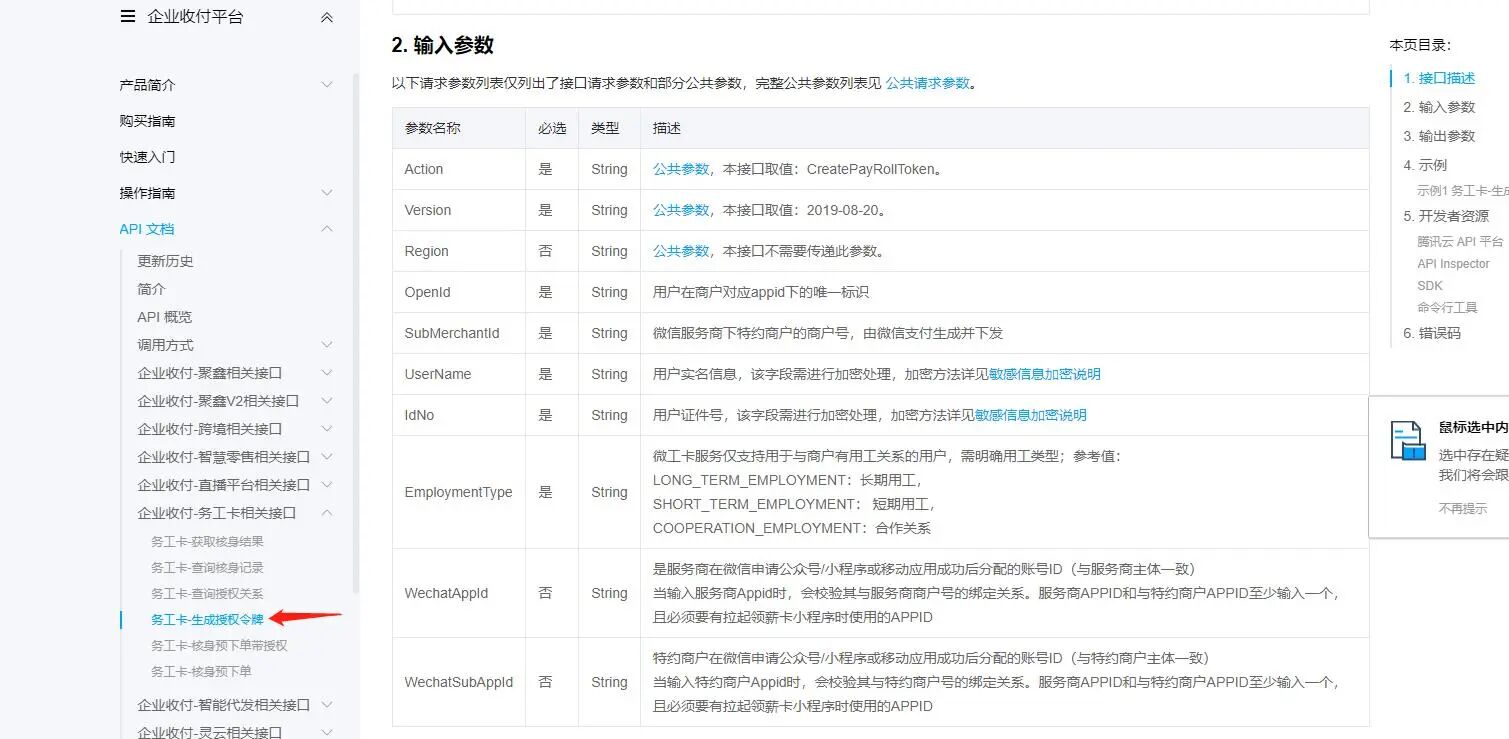Select 务工卡-获取核身结果 in the sidebar
The width and height of the screenshot is (1509, 739).
click(207, 542)
